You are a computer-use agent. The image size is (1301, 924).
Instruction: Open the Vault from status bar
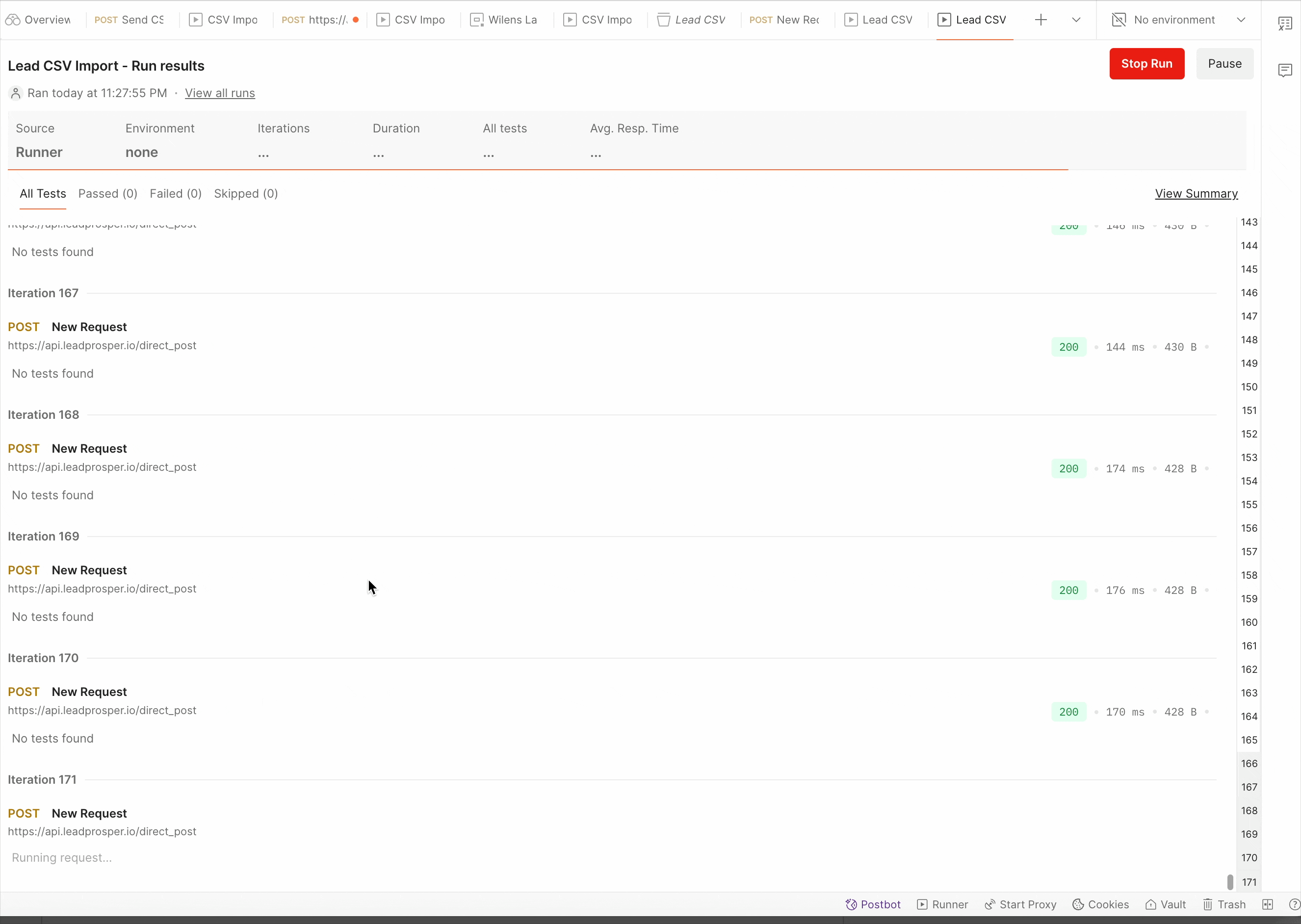point(1166,905)
